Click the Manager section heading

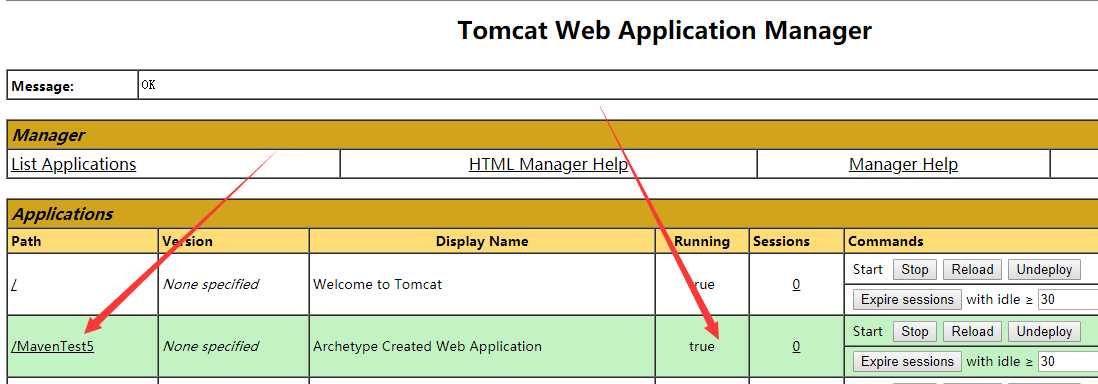[x=48, y=135]
